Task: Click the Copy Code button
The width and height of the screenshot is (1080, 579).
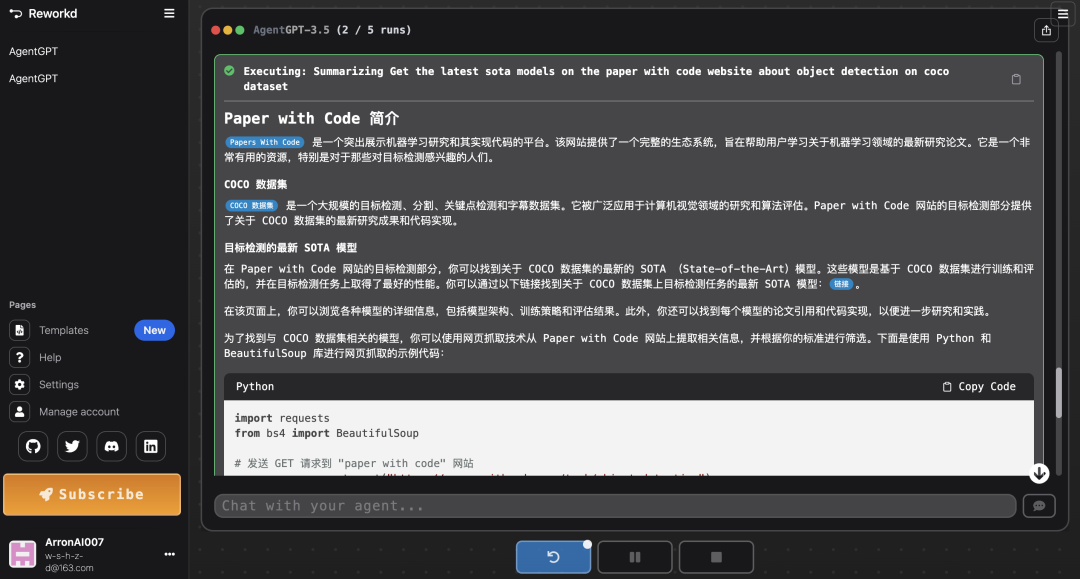Action: coord(979,387)
